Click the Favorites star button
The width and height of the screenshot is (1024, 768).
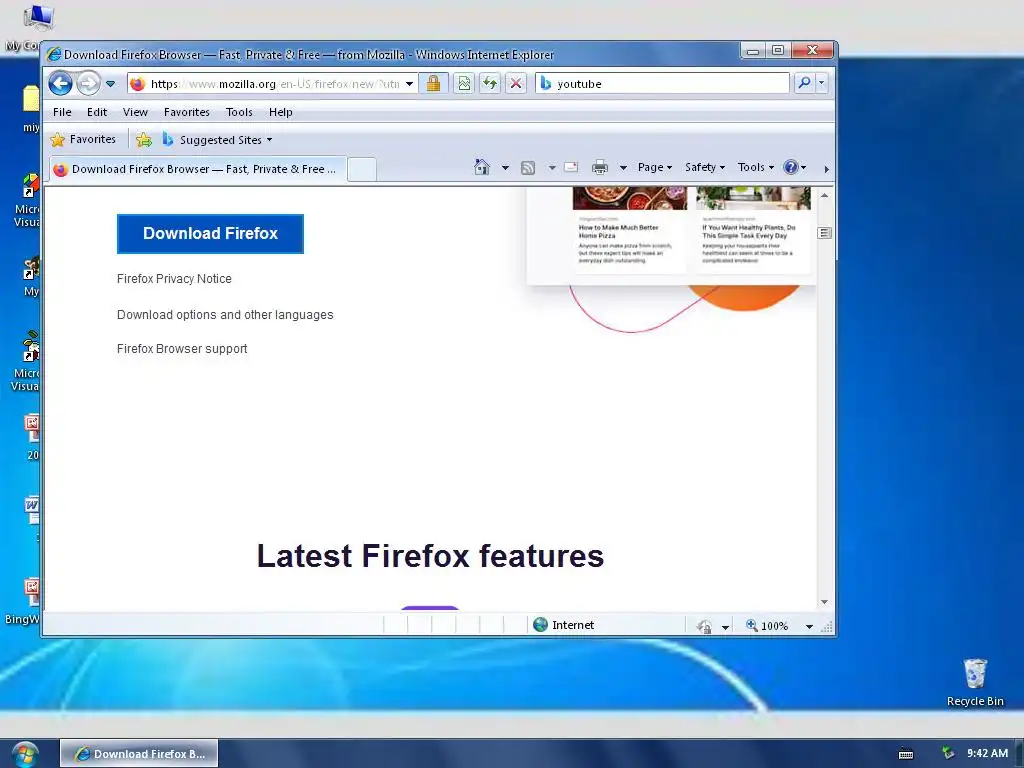coord(84,139)
